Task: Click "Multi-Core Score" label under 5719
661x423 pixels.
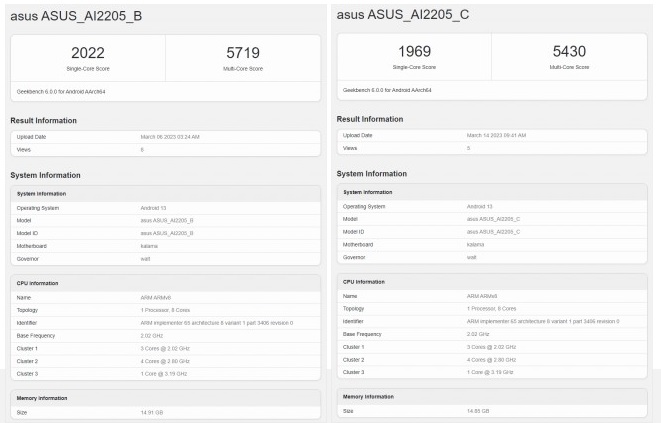Action: tap(243, 69)
